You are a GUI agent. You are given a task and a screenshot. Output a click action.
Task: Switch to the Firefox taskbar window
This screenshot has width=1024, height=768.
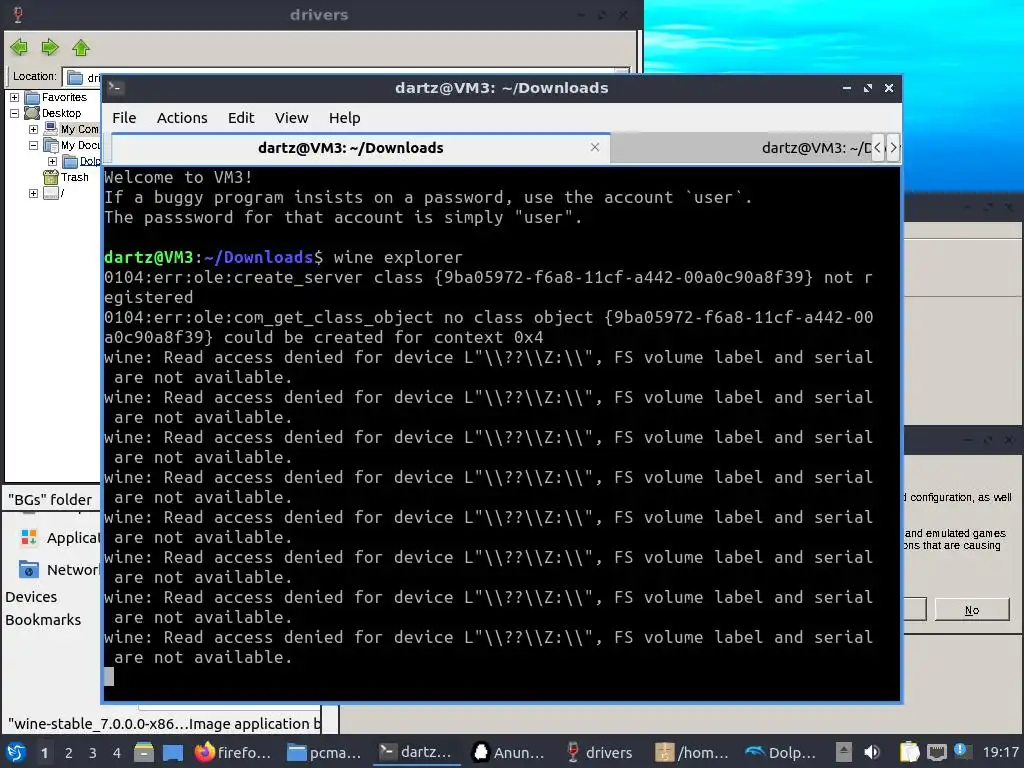pyautogui.click(x=233, y=752)
